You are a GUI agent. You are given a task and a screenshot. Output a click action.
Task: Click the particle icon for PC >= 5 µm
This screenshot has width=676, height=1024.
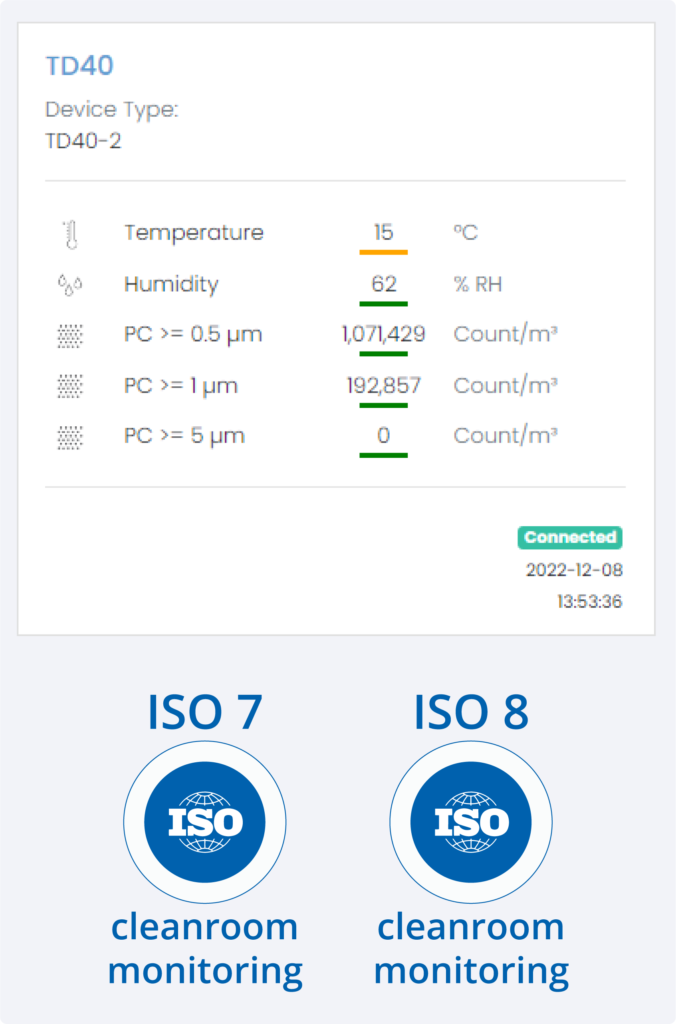click(x=70, y=436)
